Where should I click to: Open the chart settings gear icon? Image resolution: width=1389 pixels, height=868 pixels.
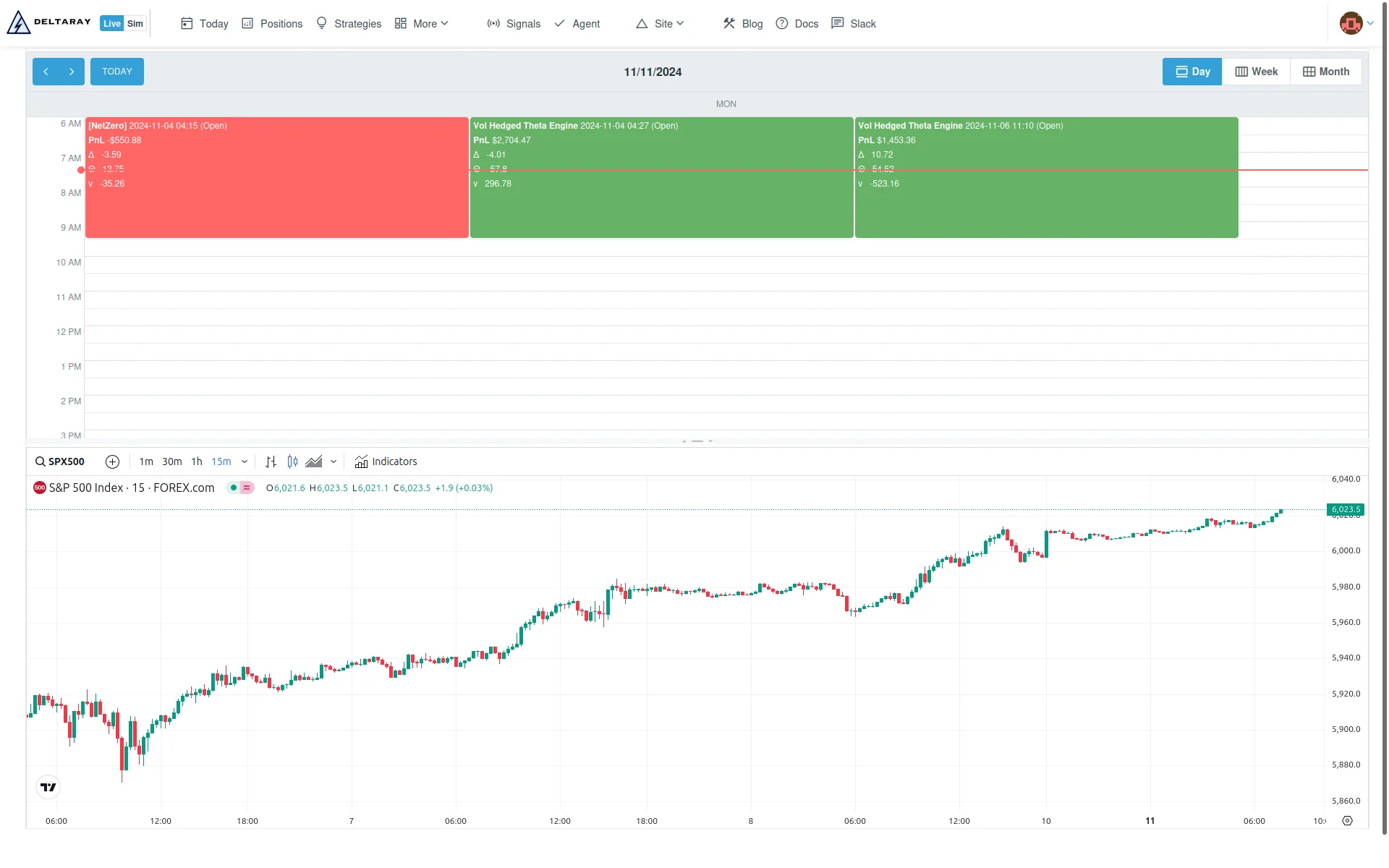[1347, 821]
